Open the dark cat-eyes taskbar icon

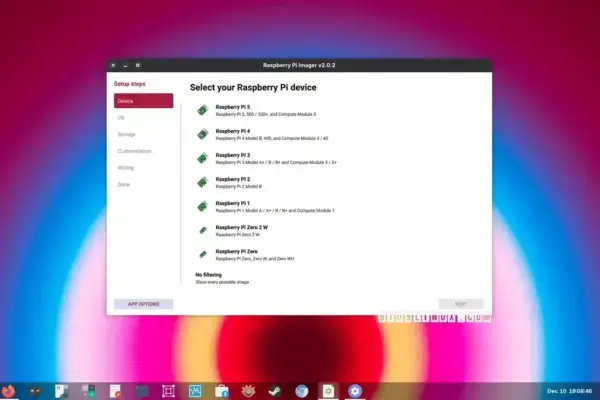[35, 391]
